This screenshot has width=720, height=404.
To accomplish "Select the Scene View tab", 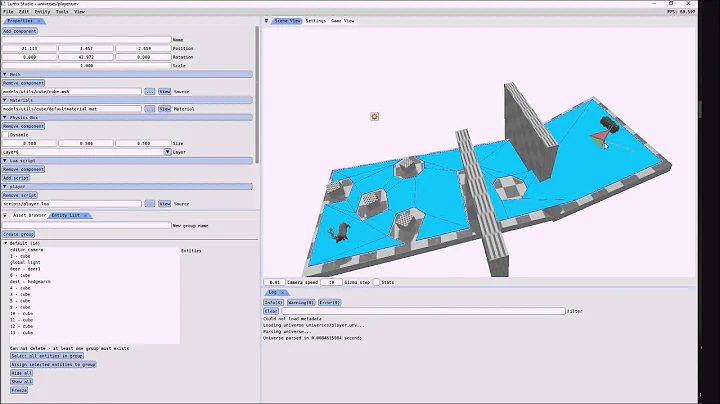I will [x=287, y=21].
